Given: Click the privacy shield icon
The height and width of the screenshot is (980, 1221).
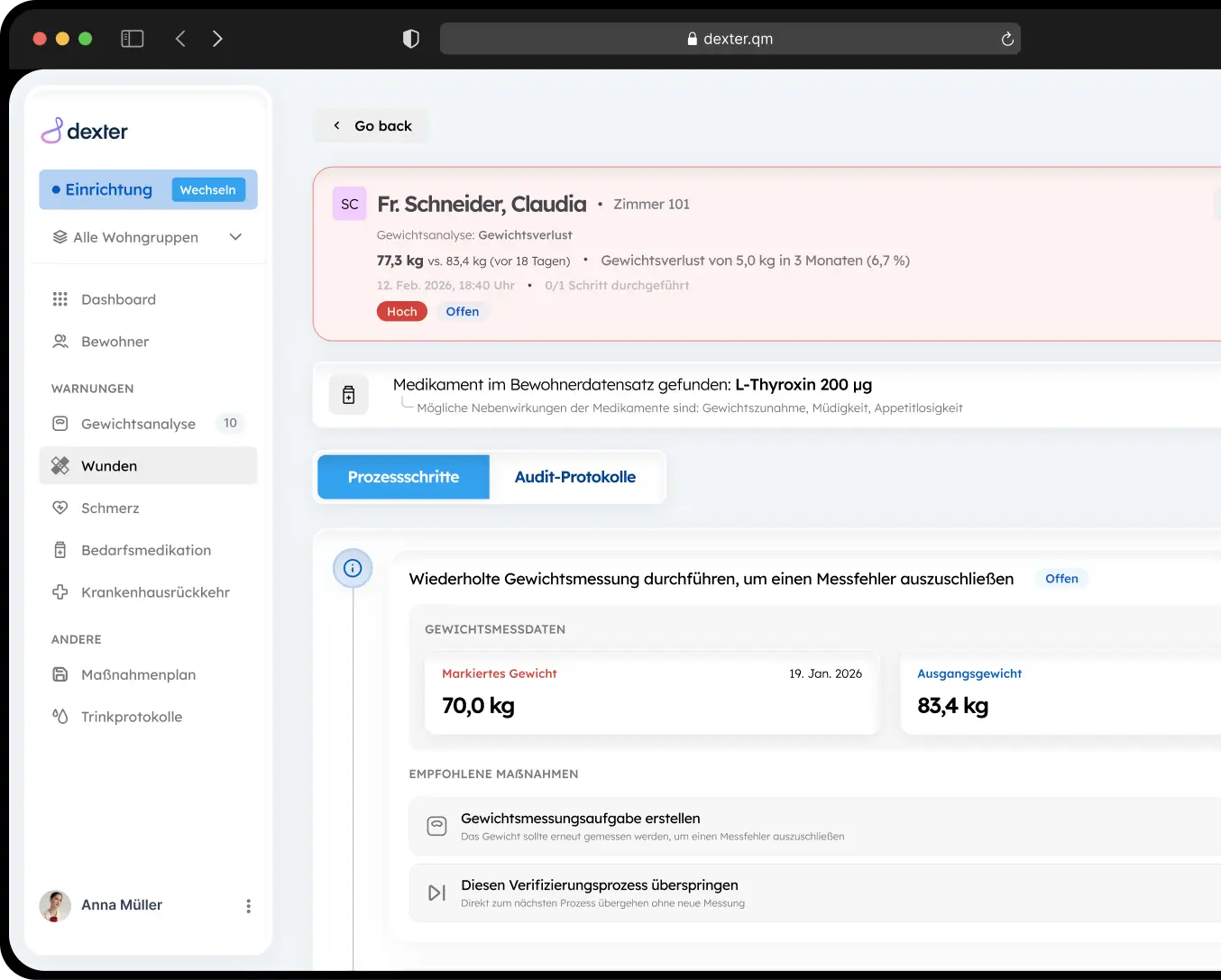Looking at the screenshot, I should 411,39.
